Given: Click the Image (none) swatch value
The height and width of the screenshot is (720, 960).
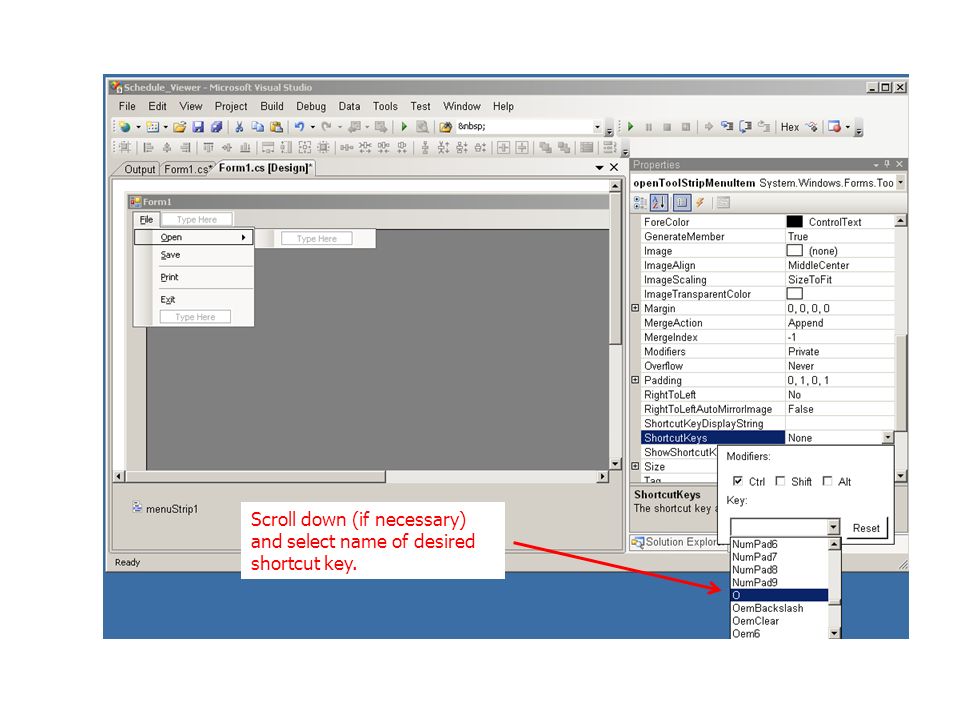Looking at the screenshot, I should pos(795,250).
